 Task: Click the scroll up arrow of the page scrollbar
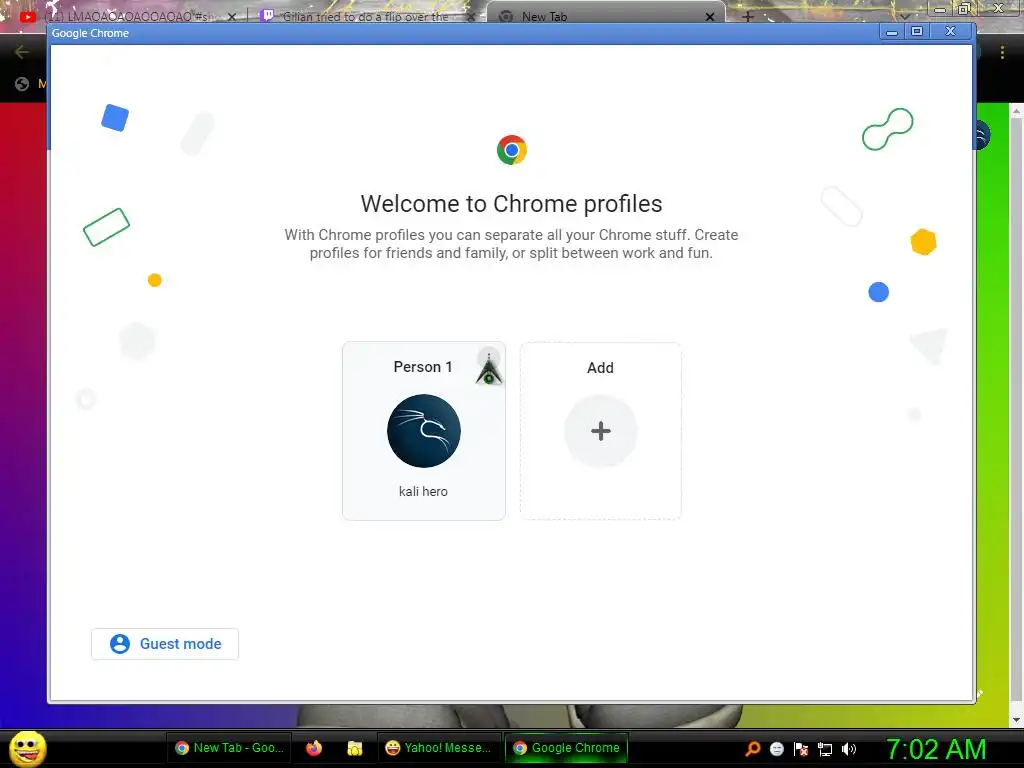pyautogui.click(x=1016, y=112)
